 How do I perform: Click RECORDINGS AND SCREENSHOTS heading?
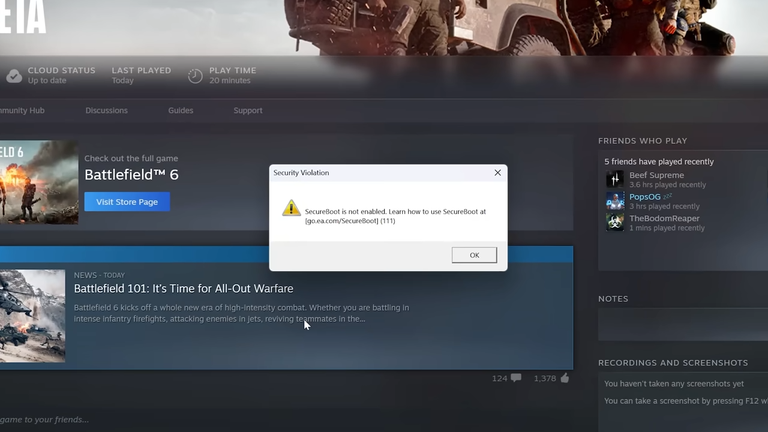673,363
